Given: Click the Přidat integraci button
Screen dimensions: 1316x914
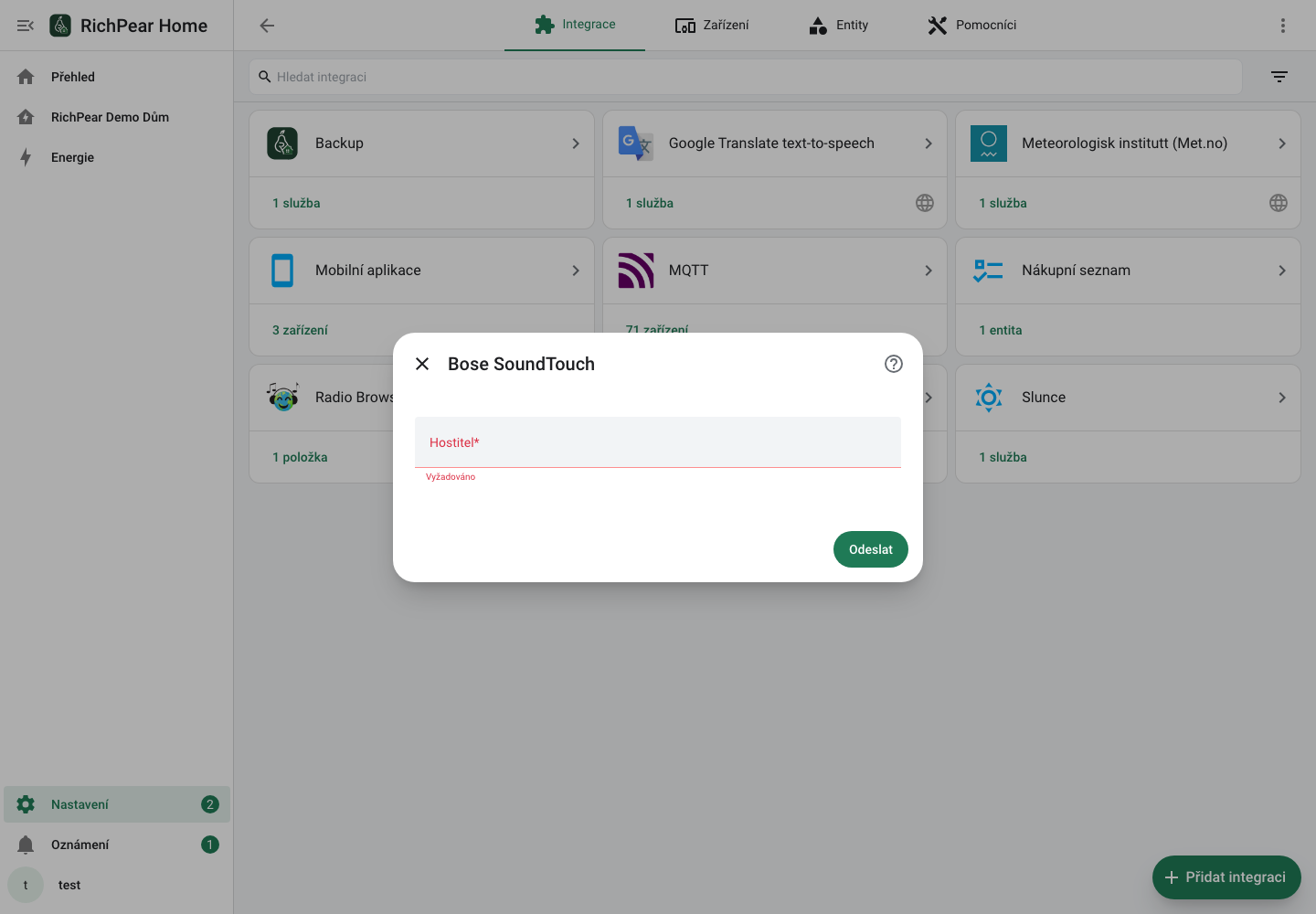Looking at the screenshot, I should coord(1226,877).
